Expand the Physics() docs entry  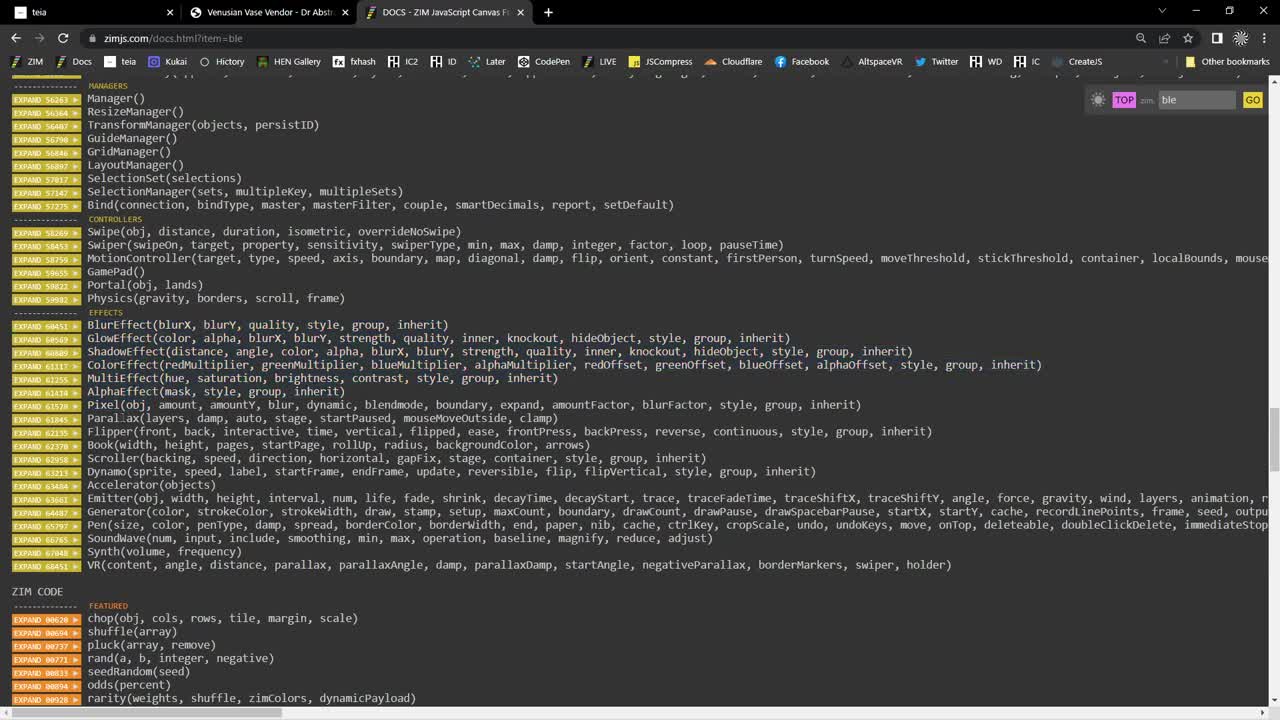click(46, 298)
